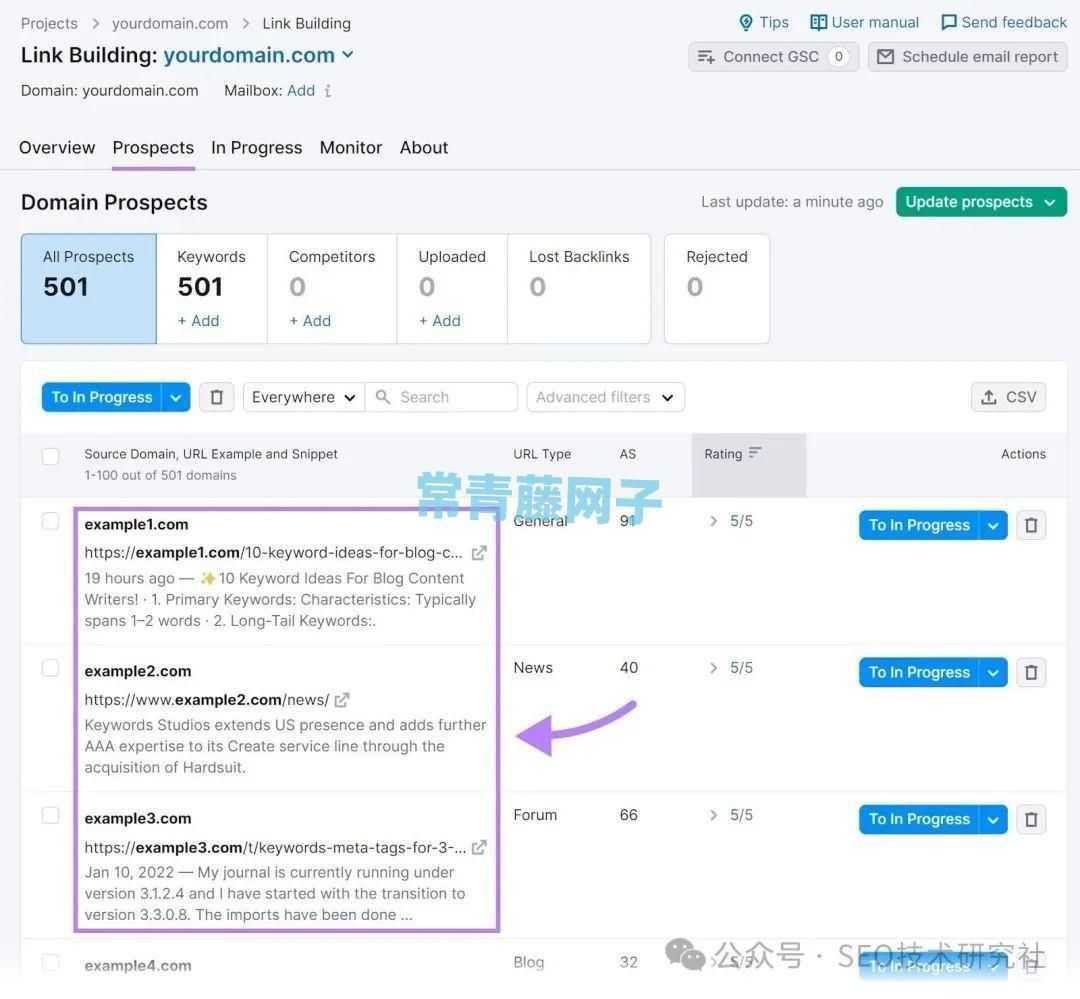Open the Tips lightbulb icon
Image resolution: width=1080 pixels, height=999 pixels.
[x=746, y=23]
